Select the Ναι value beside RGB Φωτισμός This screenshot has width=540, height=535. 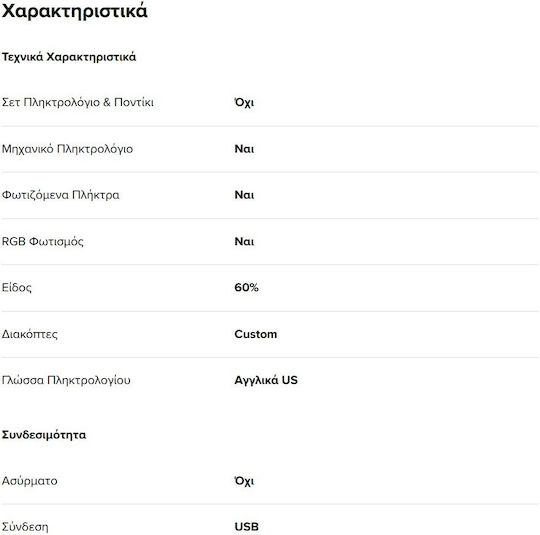pos(244,241)
